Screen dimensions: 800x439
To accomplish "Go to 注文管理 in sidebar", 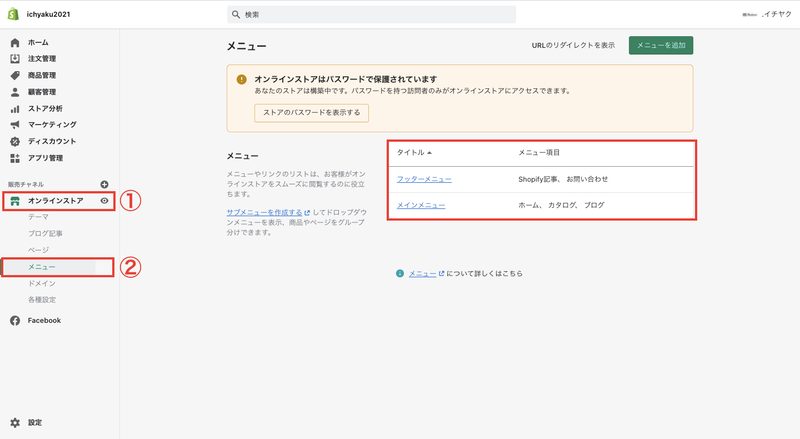I will 42,59.
